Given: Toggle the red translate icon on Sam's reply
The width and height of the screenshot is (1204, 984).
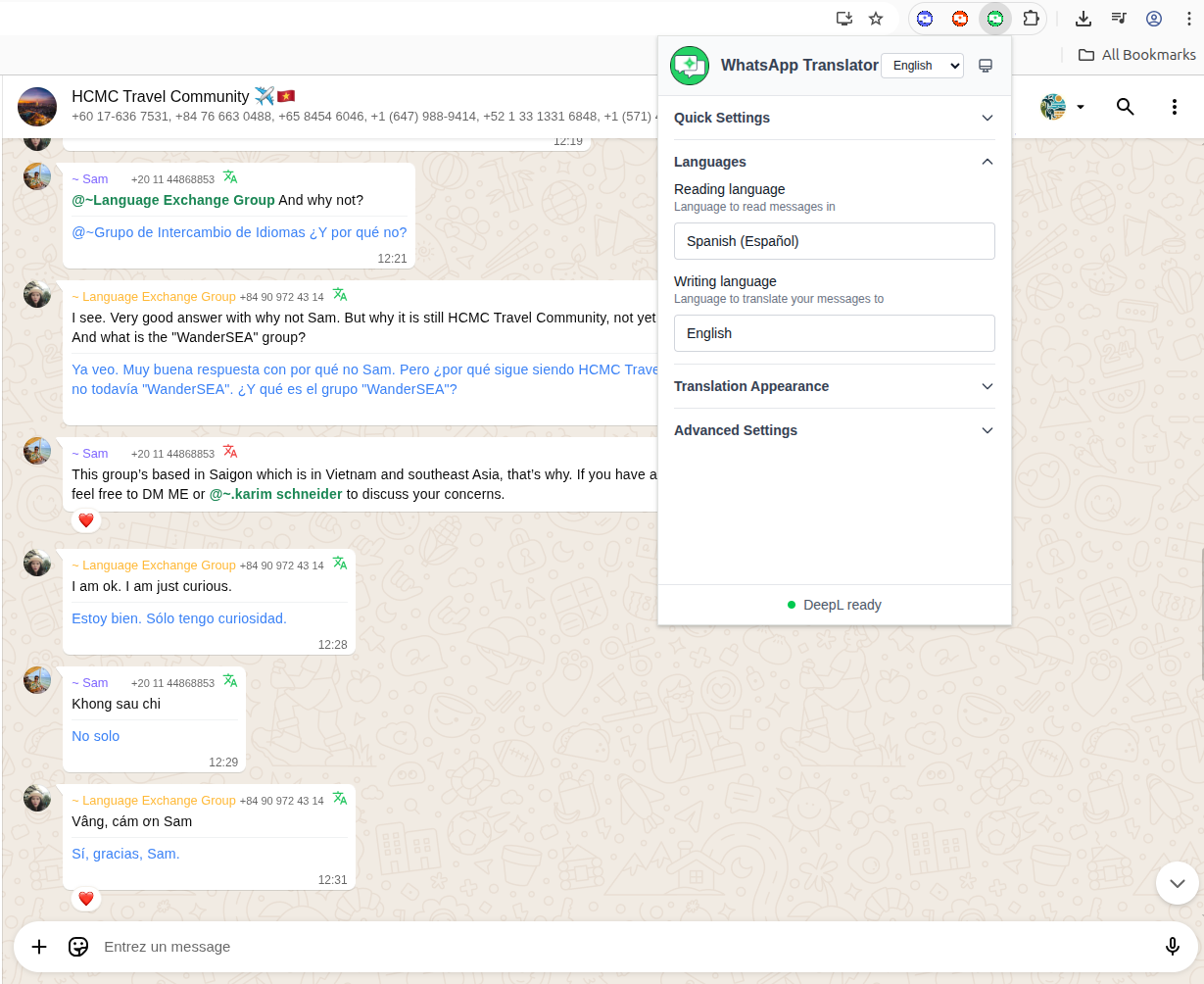Looking at the screenshot, I should (230, 453).
